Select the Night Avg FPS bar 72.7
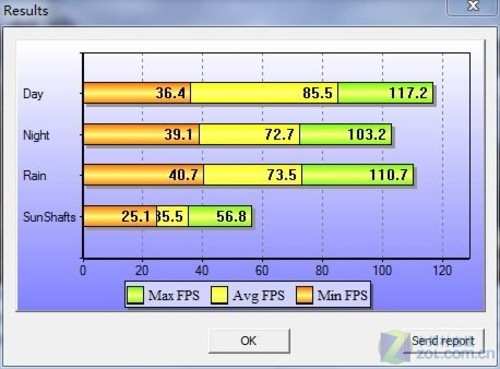Screen dimensions: 500x369 click(249, 134)
